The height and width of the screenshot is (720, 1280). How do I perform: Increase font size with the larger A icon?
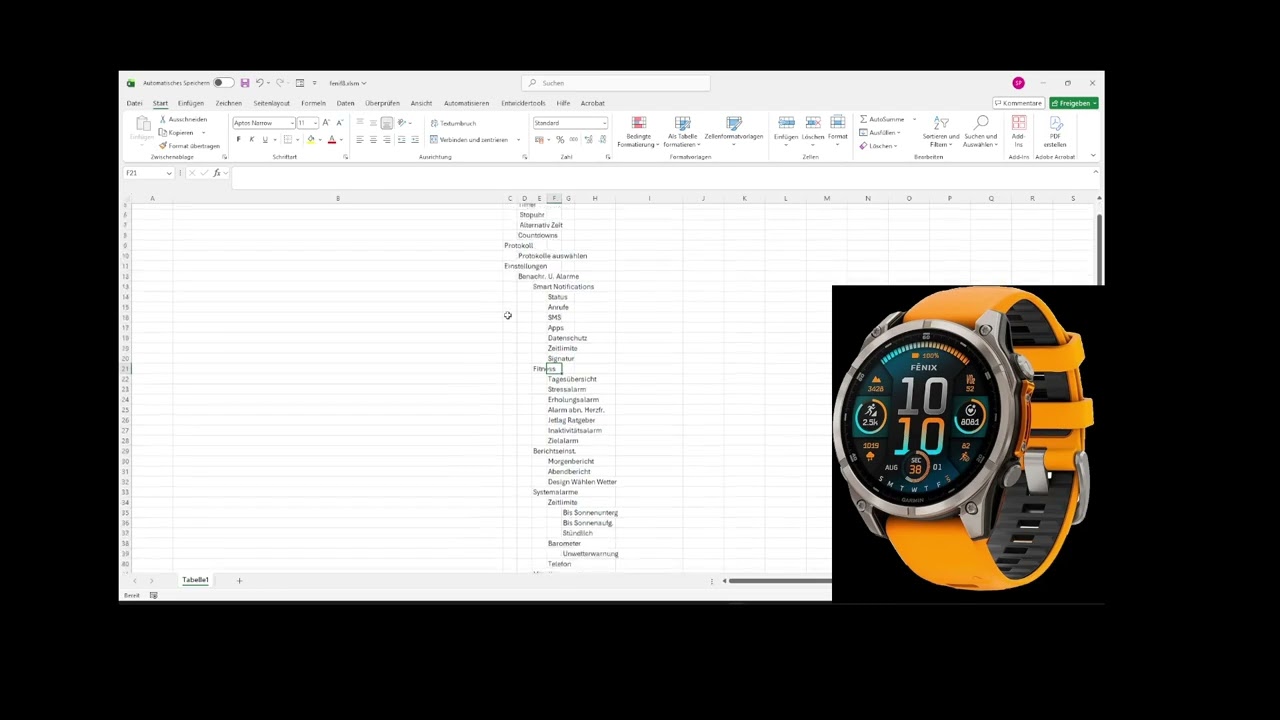pyautogui.click(x=325, y=123)
